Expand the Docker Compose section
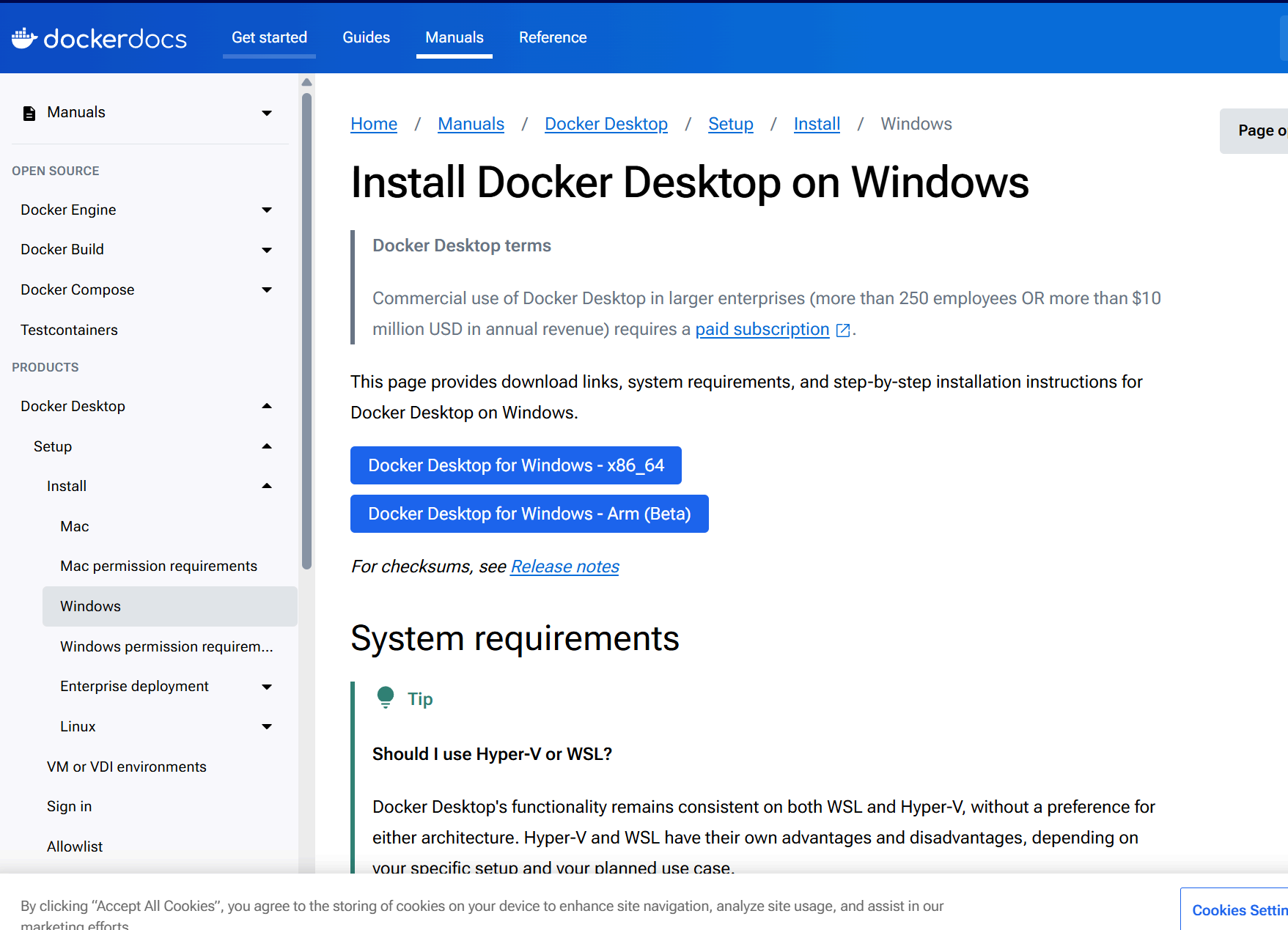 [267, 290]
